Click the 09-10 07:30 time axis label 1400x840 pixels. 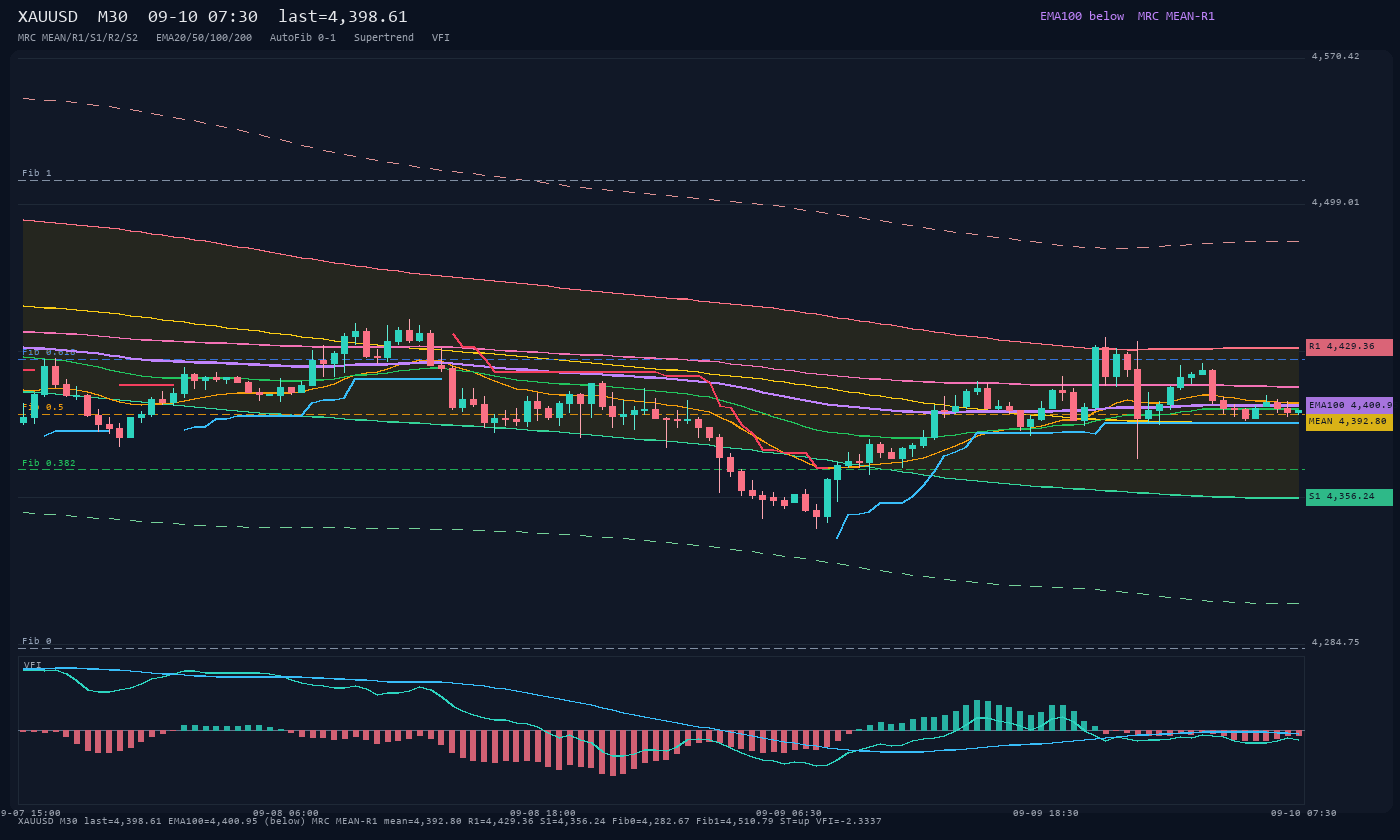pyautogui.click(x=1304, y=813)
